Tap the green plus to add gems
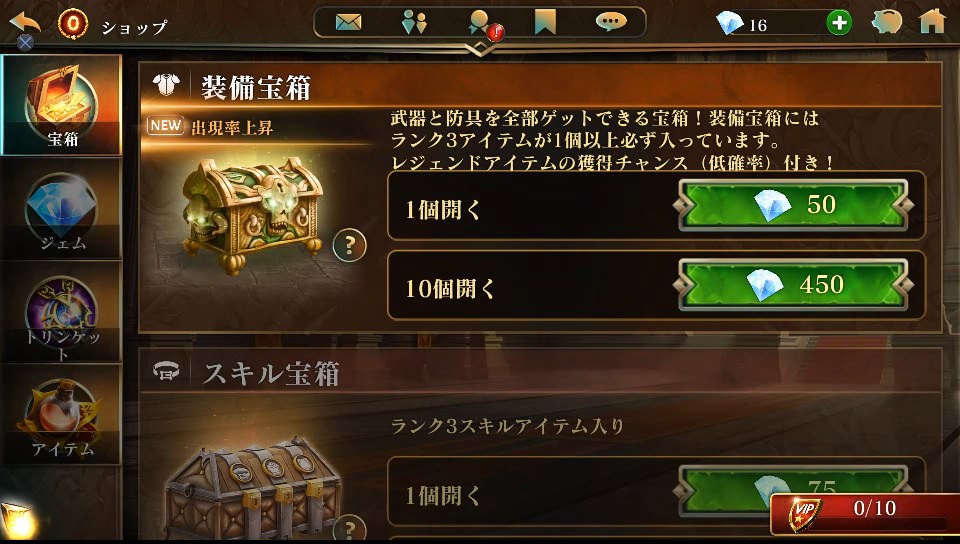Screen dimensions: 960x544 pos(839,23)
